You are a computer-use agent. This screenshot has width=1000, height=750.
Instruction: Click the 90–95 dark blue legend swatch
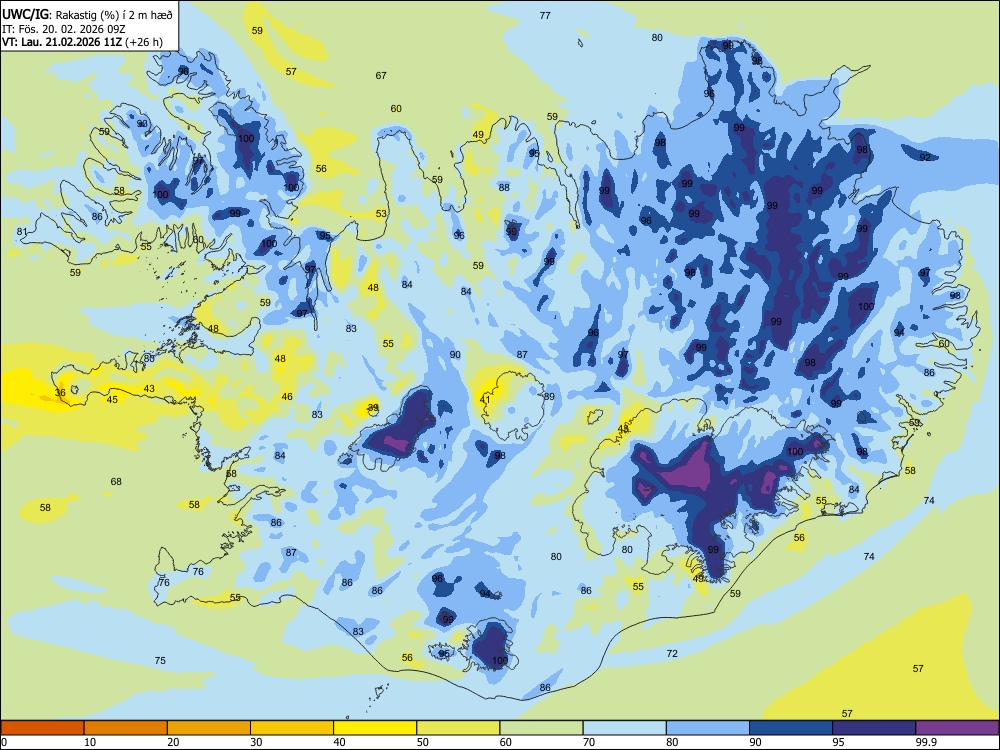pos(791,728)
